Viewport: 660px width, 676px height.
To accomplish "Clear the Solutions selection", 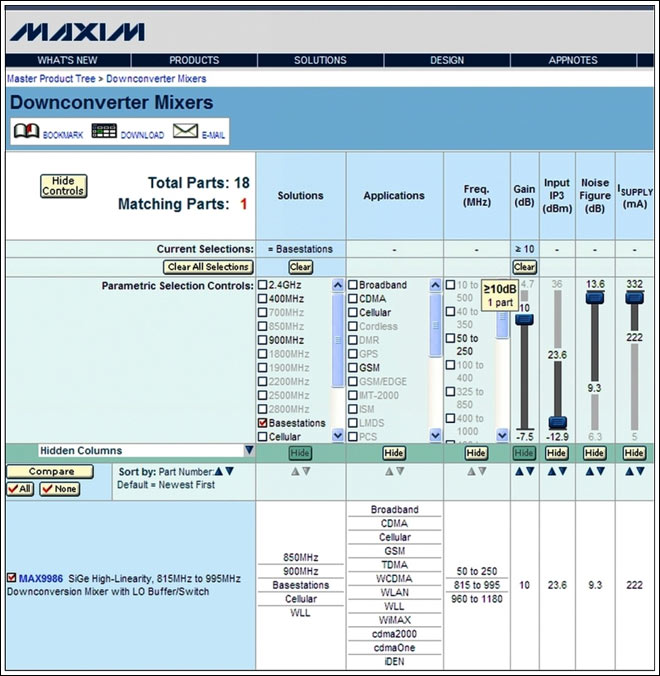I will pyautogui.click(x=300, y=267).
